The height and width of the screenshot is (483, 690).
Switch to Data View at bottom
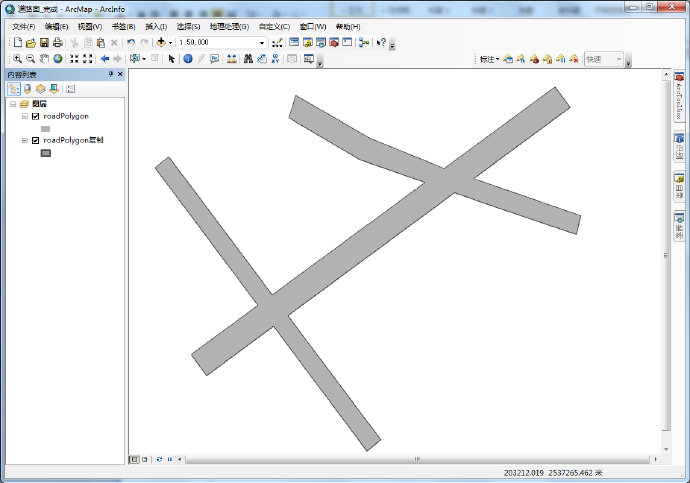pos(134,459)
